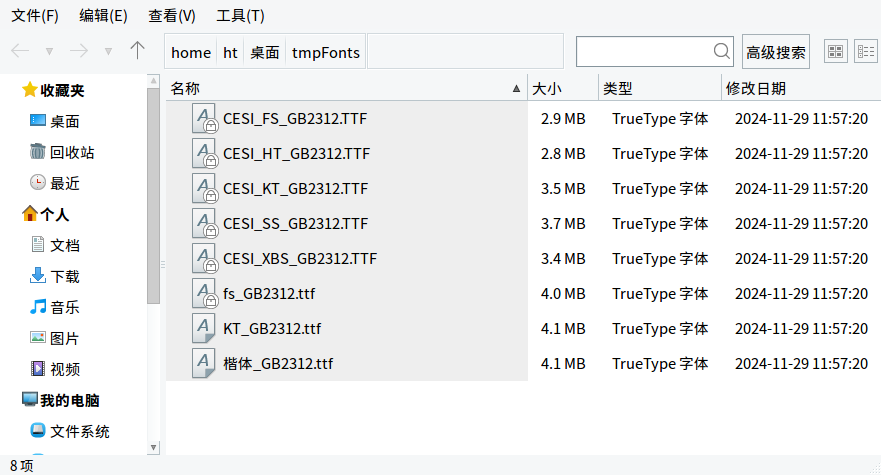
Task: Go up to parent folder arrow
Action: [x=137, y=51]
